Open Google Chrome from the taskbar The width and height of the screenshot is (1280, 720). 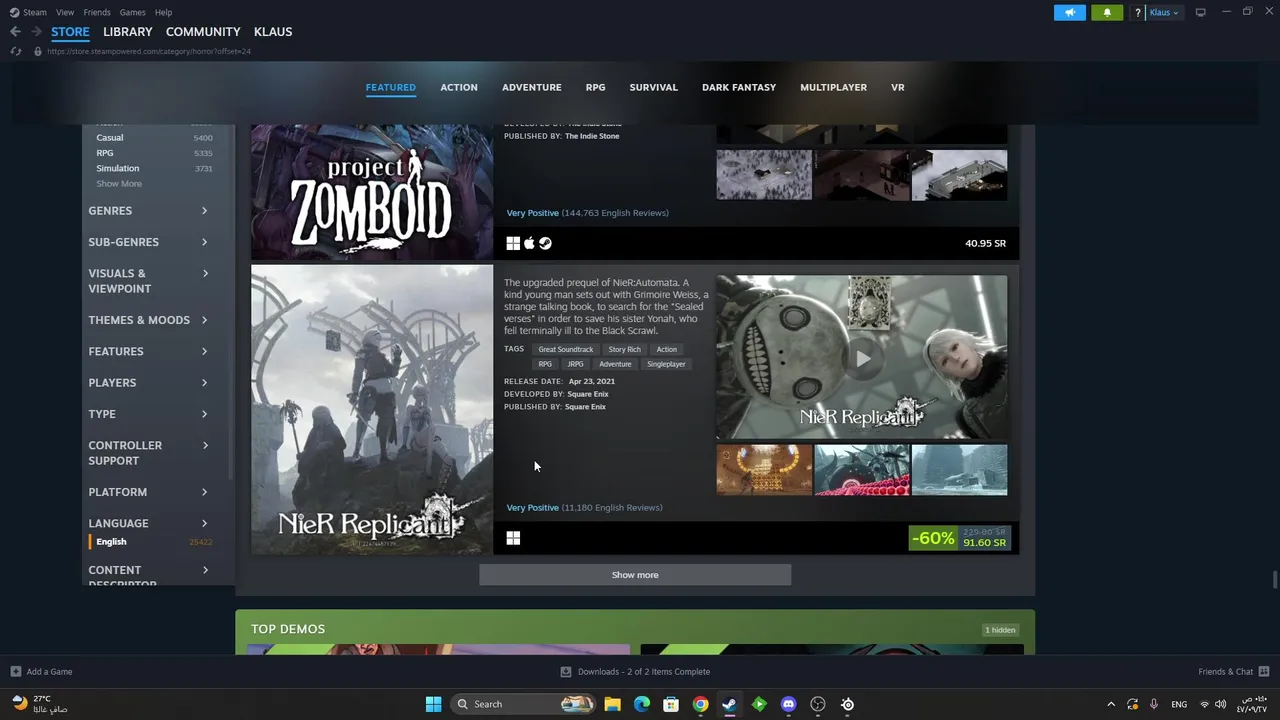click(x=700, y=704)
